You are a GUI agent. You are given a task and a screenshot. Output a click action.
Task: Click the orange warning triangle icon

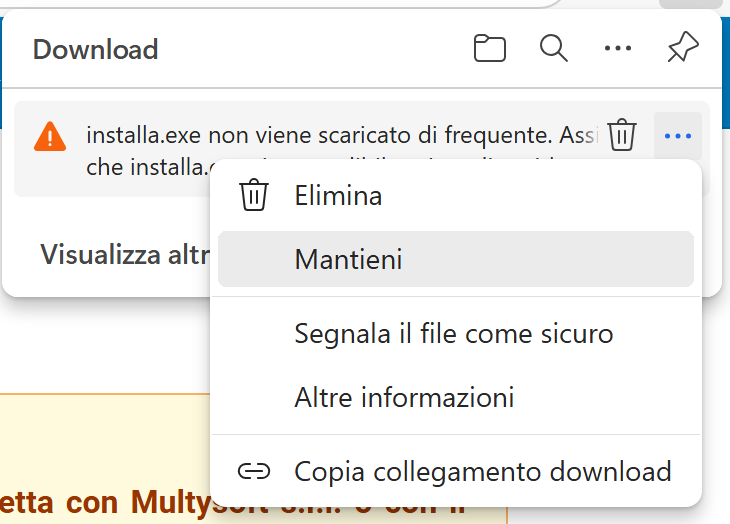tap(50, 136)
